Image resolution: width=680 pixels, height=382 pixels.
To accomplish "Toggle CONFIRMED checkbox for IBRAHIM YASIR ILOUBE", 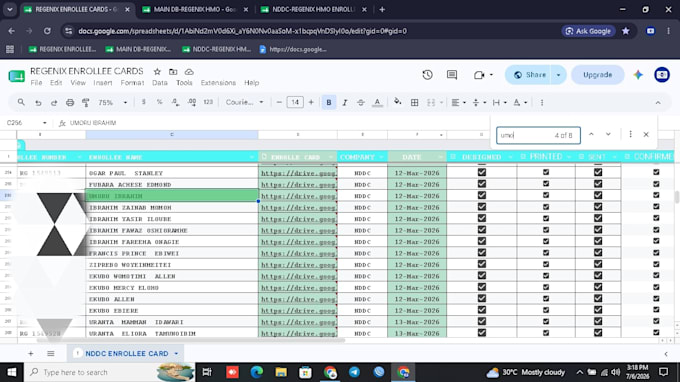I will (656, 218).
